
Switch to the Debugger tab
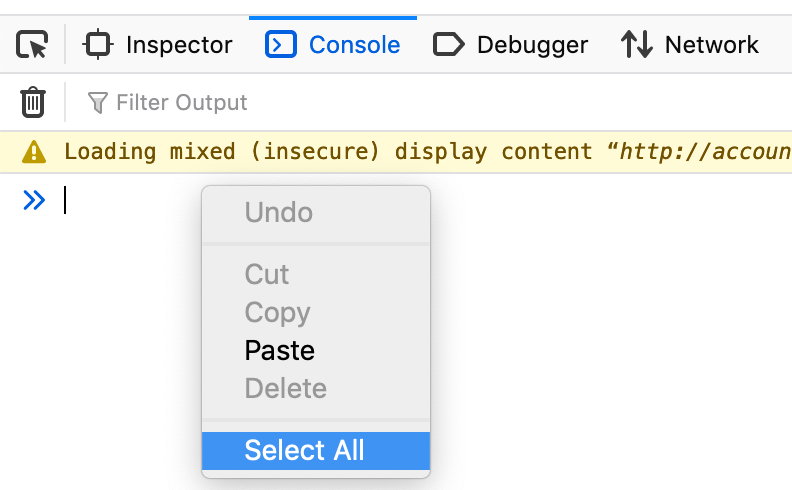pyautogui.click(x=532, y=45)
